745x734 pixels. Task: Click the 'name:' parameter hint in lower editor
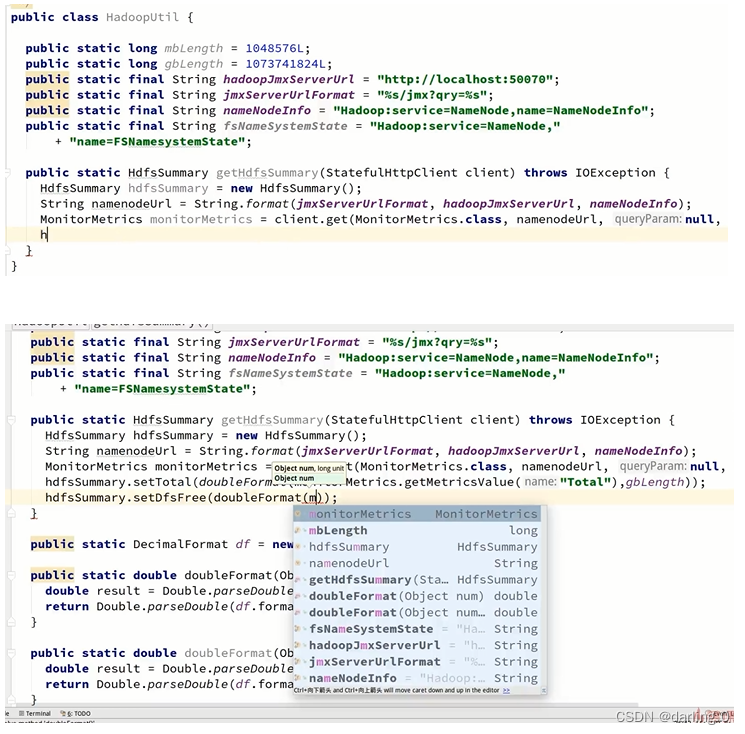point(541,482)
